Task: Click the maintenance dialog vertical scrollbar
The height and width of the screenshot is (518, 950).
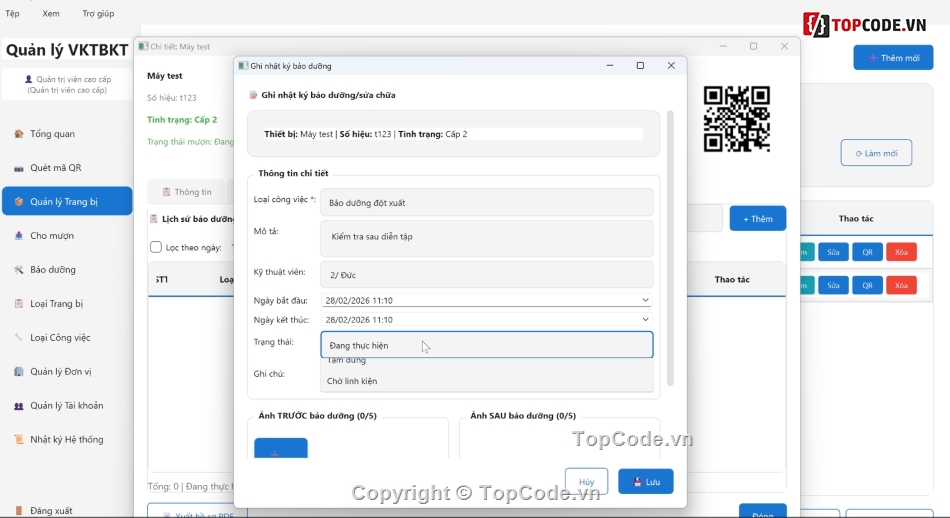Action: point(670,248)
